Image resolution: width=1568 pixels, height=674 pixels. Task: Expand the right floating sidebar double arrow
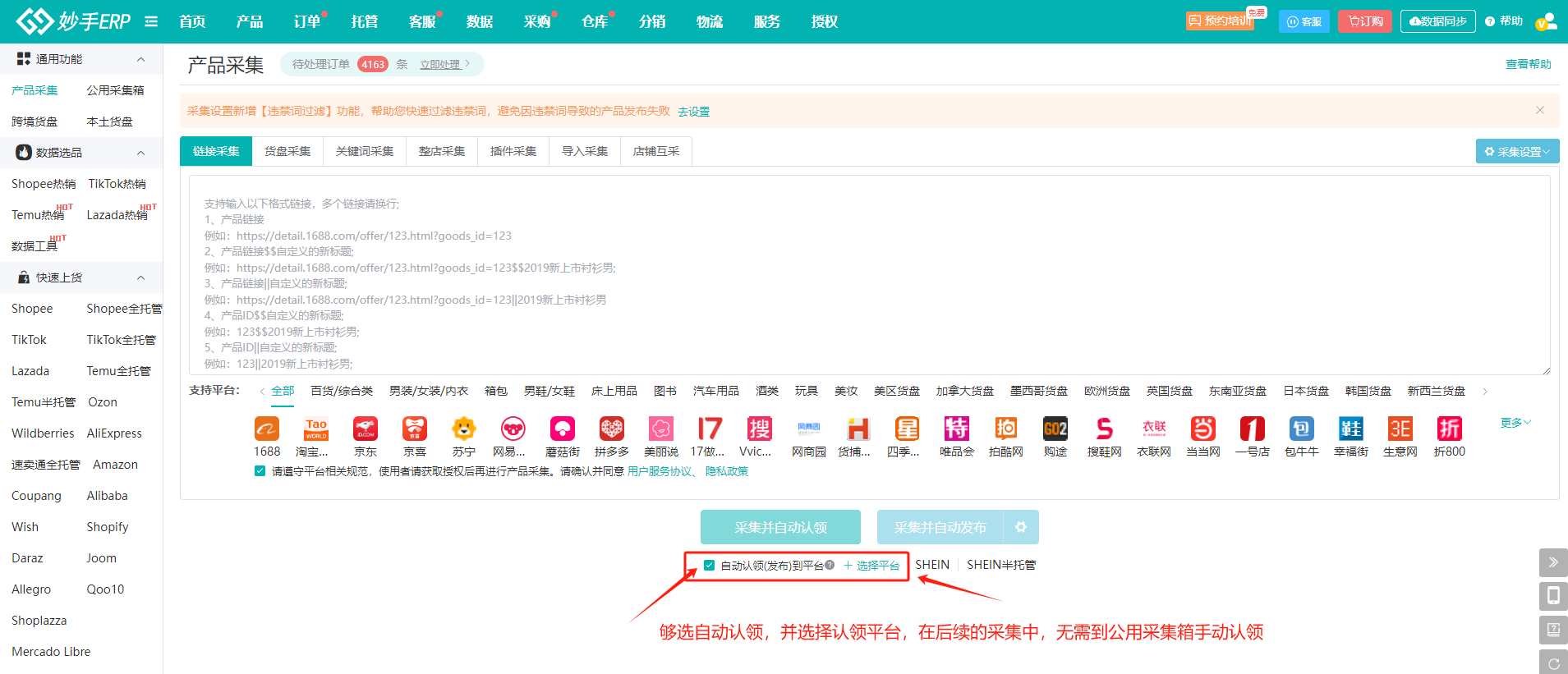1553,562
